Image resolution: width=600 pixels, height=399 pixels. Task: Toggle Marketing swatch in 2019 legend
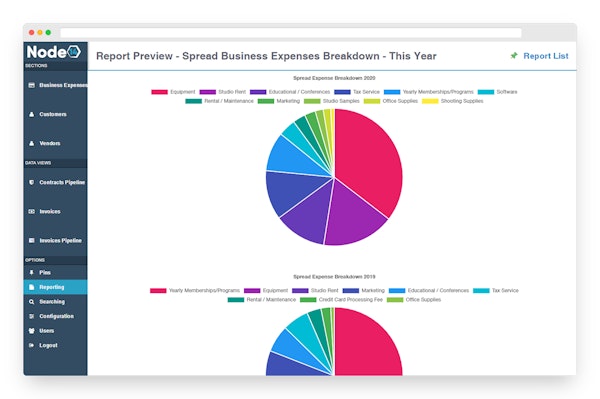point(351,291)
